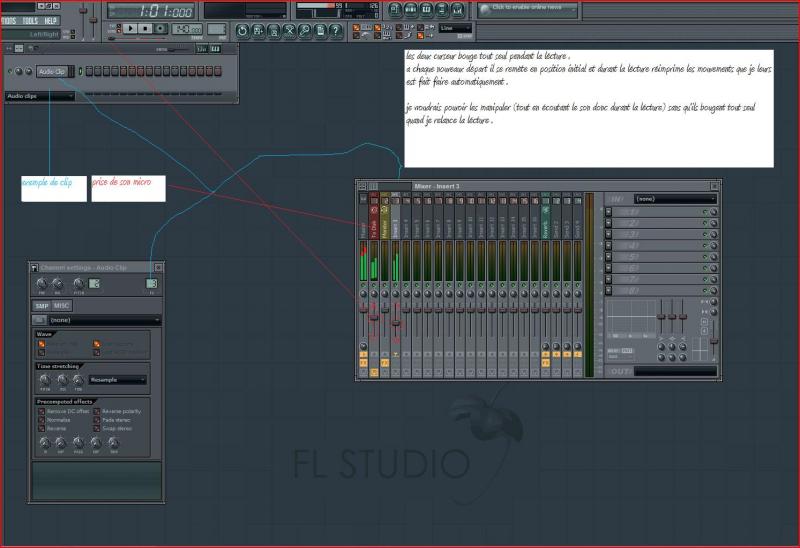Click the FX button on the Master track

[363, 363]
